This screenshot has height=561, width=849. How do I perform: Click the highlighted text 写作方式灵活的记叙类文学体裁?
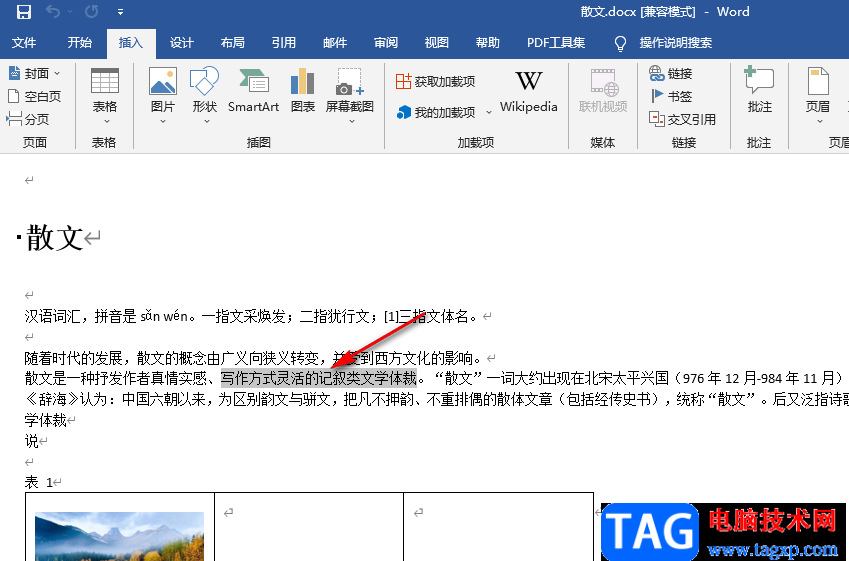coord(319,378)
